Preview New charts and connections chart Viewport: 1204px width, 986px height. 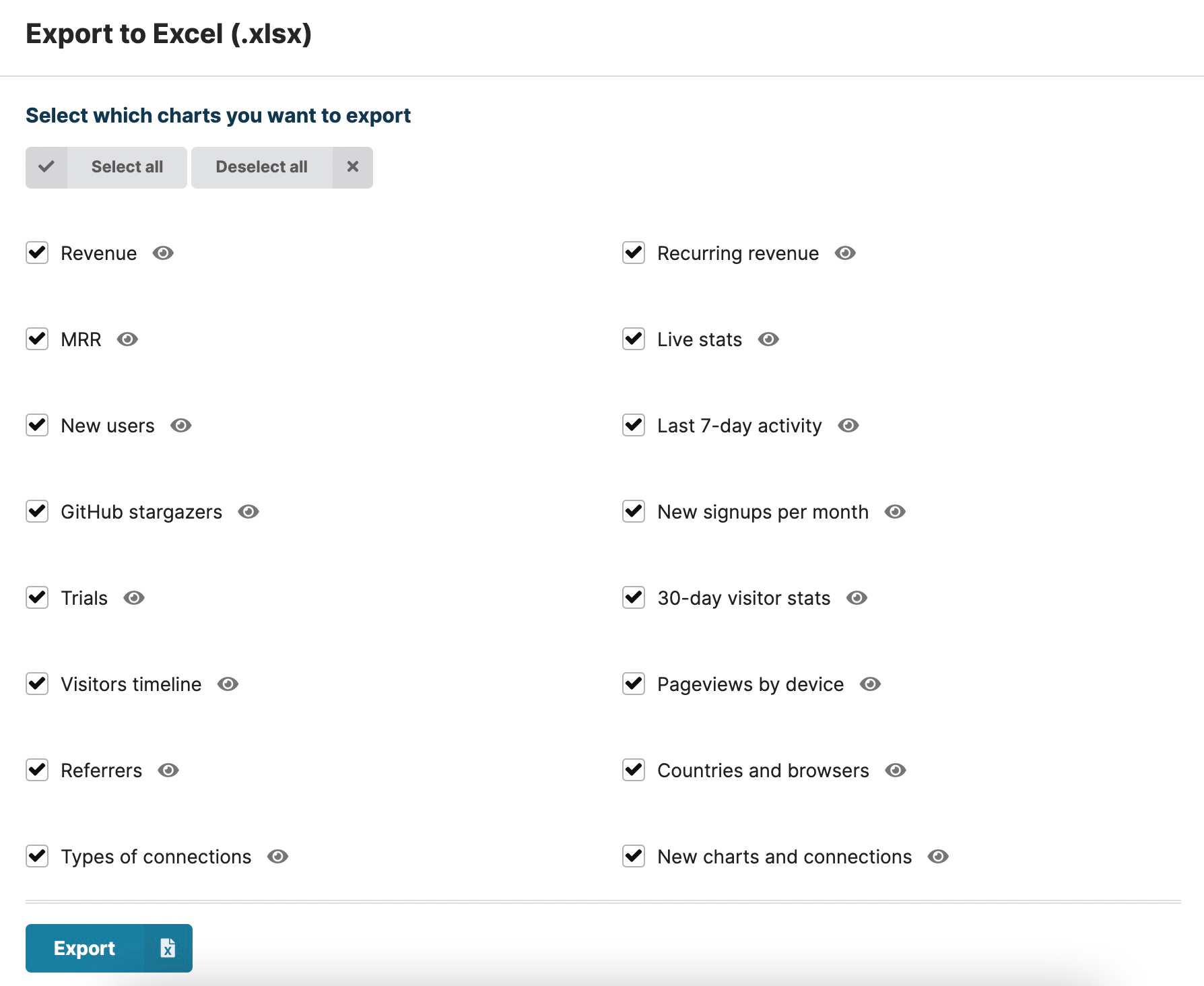point(938,857)
